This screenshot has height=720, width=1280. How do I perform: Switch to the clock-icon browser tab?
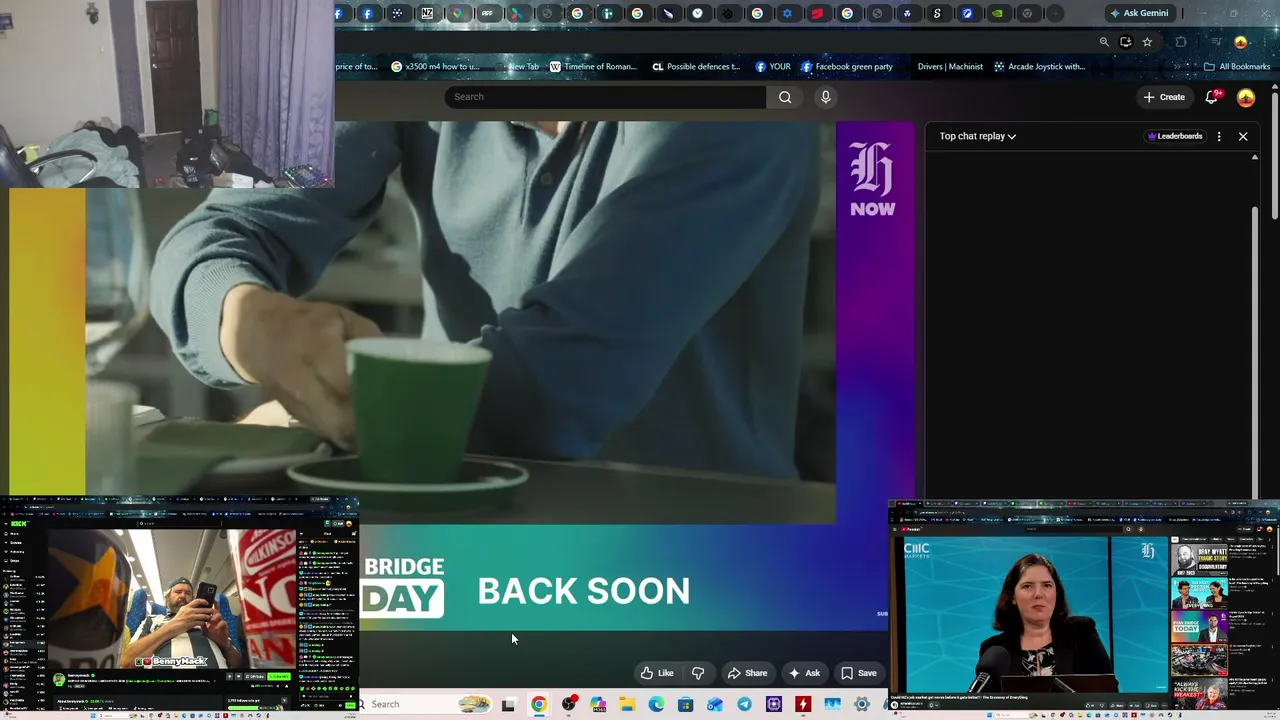pos(697,13)
